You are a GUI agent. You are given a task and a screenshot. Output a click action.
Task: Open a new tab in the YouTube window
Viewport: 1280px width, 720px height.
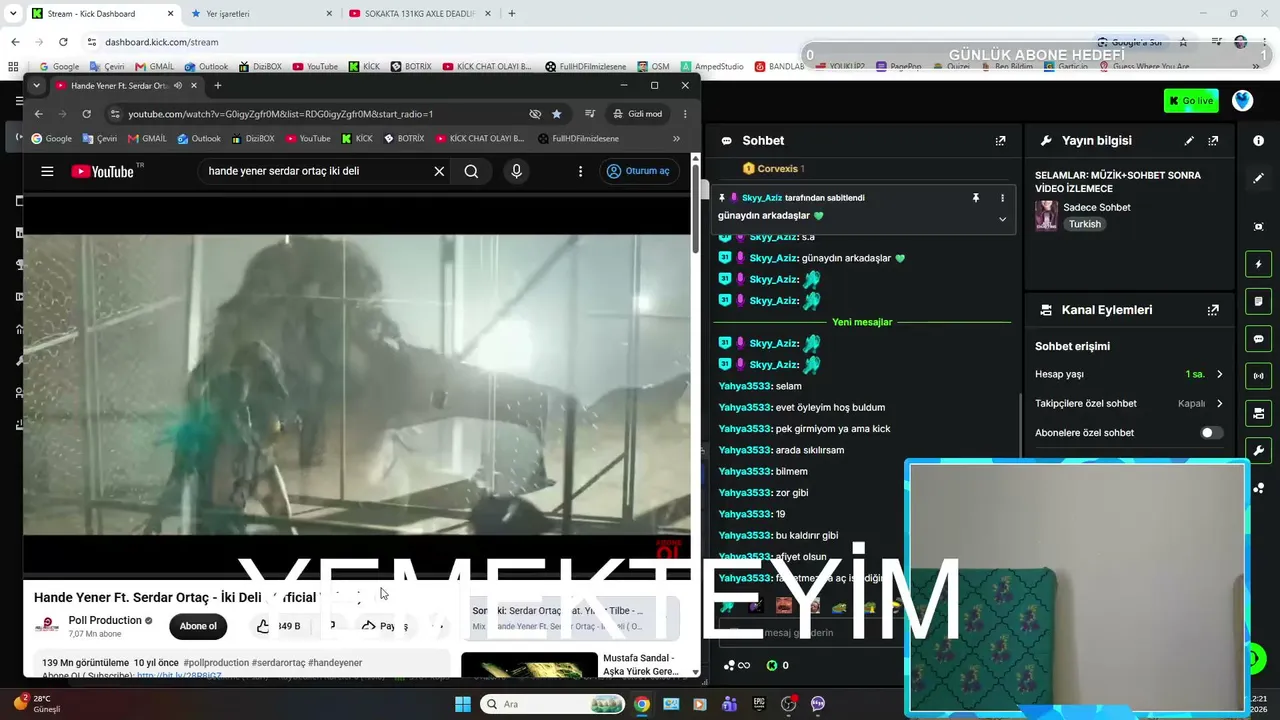tap(218, 86)
